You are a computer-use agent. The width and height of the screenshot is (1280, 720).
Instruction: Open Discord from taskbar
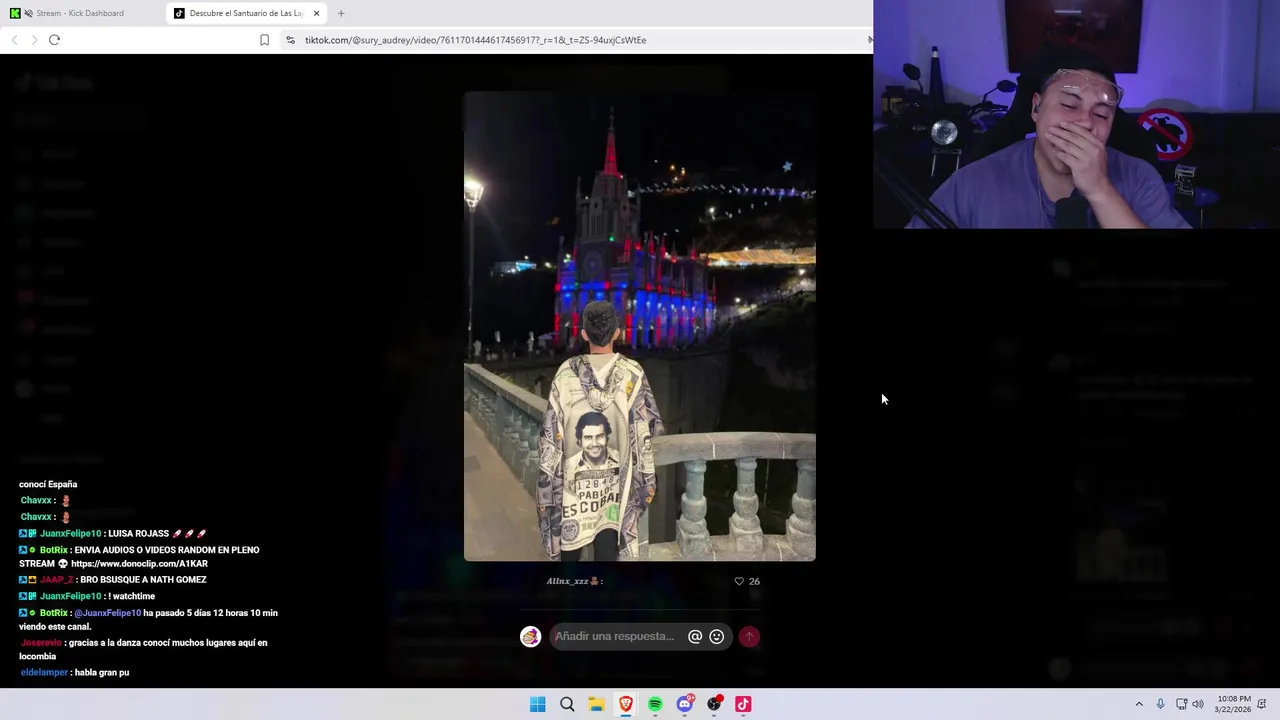point(685,704)
